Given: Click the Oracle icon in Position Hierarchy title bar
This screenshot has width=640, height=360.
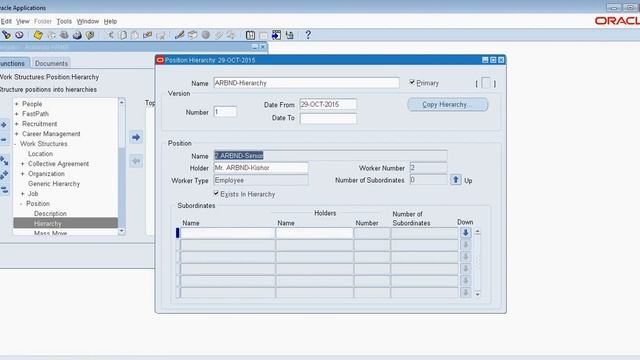Looking at the screenshot, I should pyautogui.click(x=160, y=60).
